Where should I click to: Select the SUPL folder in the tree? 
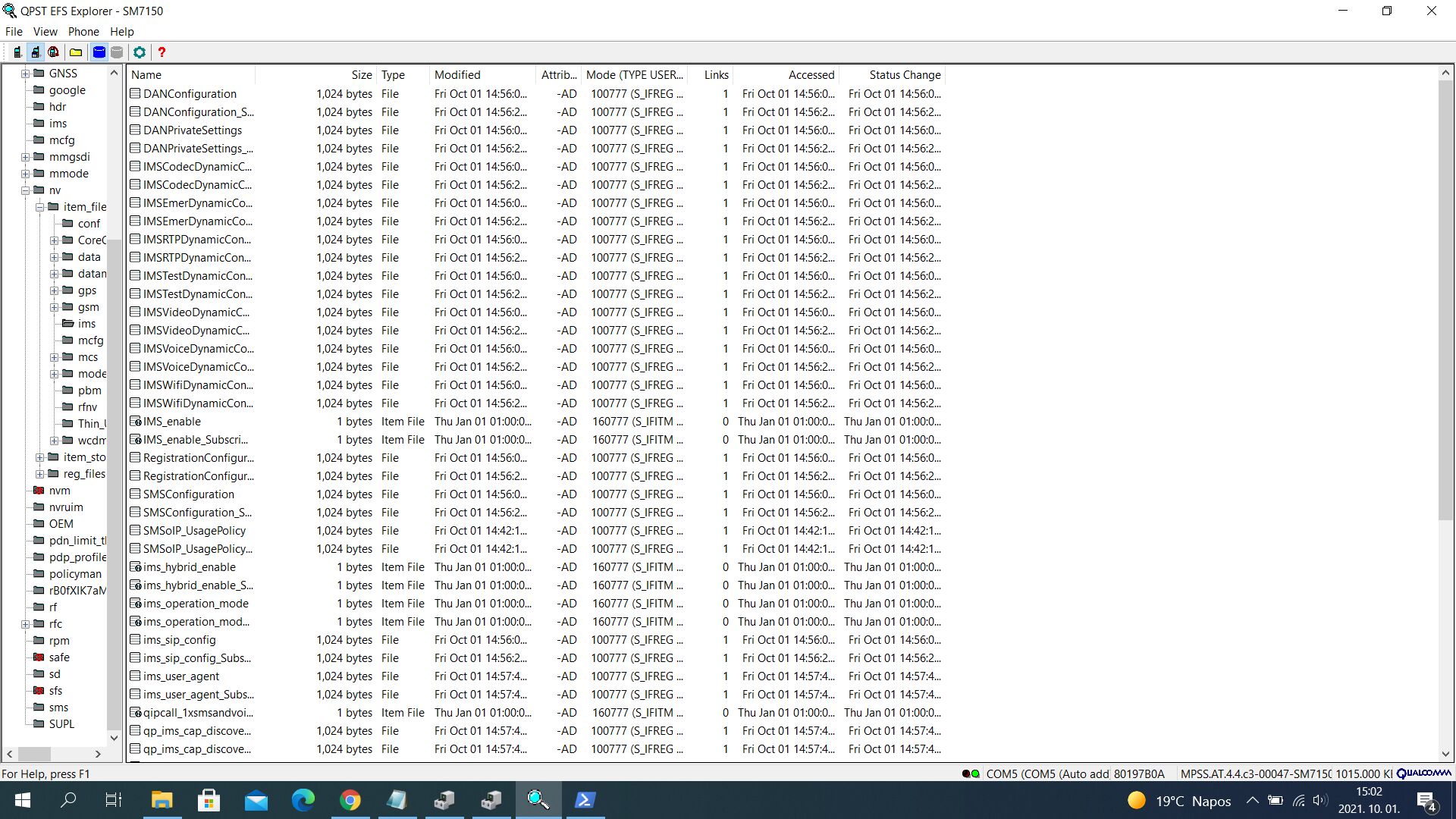(61, 724)
